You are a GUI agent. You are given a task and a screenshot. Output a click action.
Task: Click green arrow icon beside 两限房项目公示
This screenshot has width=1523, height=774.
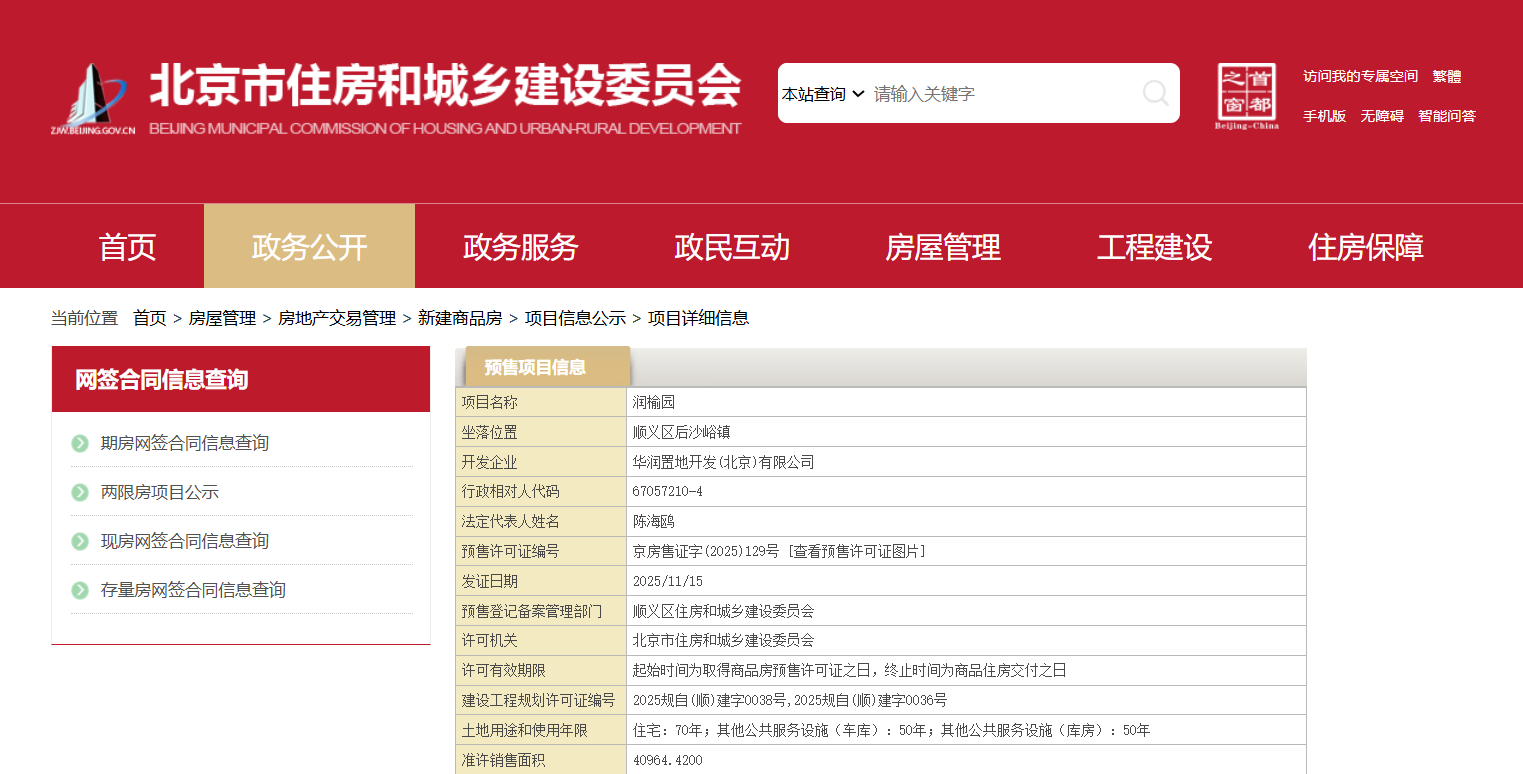click(80, 492)
